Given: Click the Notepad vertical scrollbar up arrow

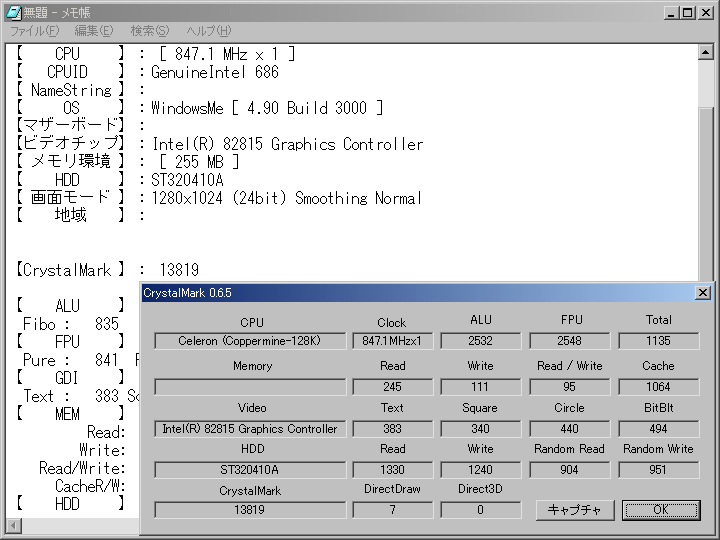Looking at the screenshot, I should (705, 52).
